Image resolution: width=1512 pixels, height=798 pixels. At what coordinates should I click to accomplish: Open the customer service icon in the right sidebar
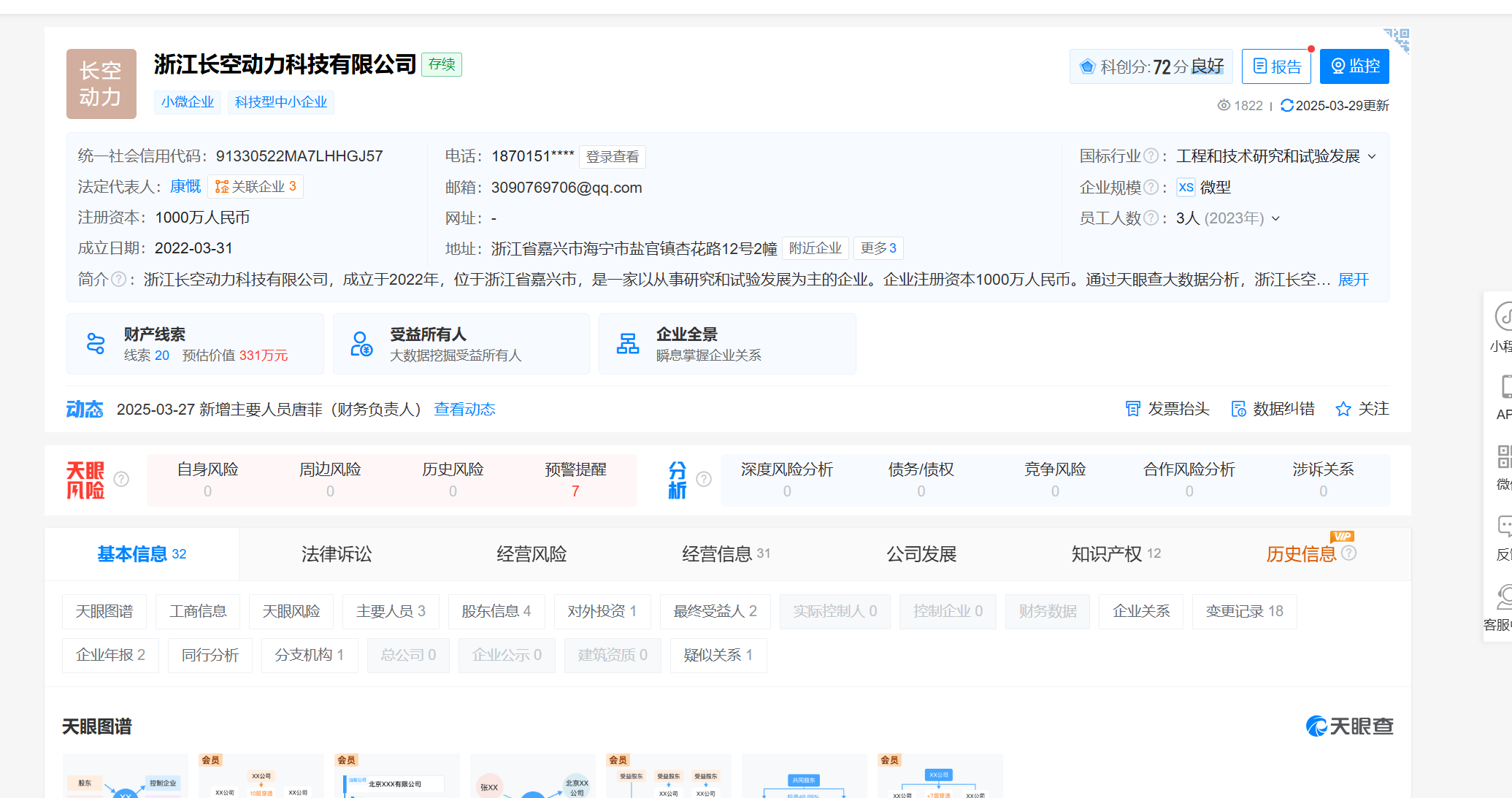click(x=1504, y=596)
